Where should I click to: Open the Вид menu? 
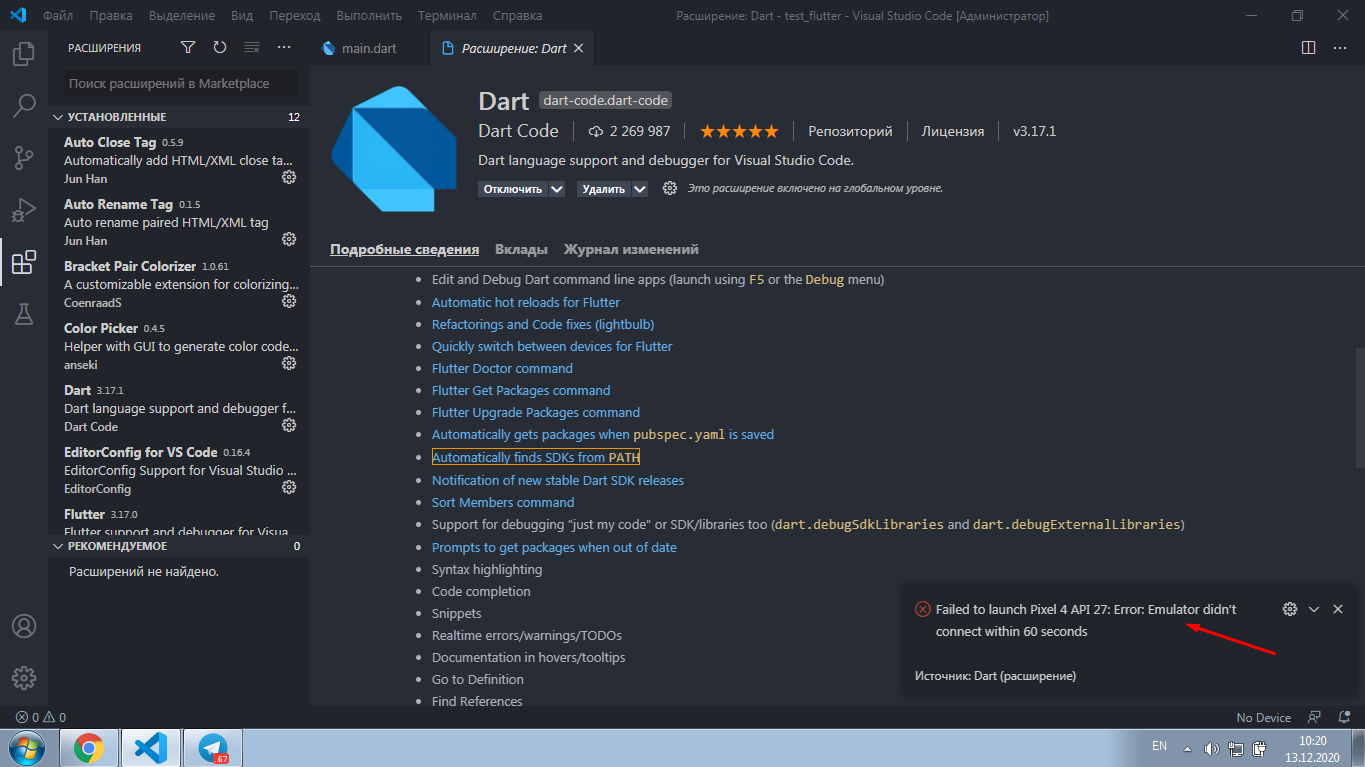tap(241, 15)
